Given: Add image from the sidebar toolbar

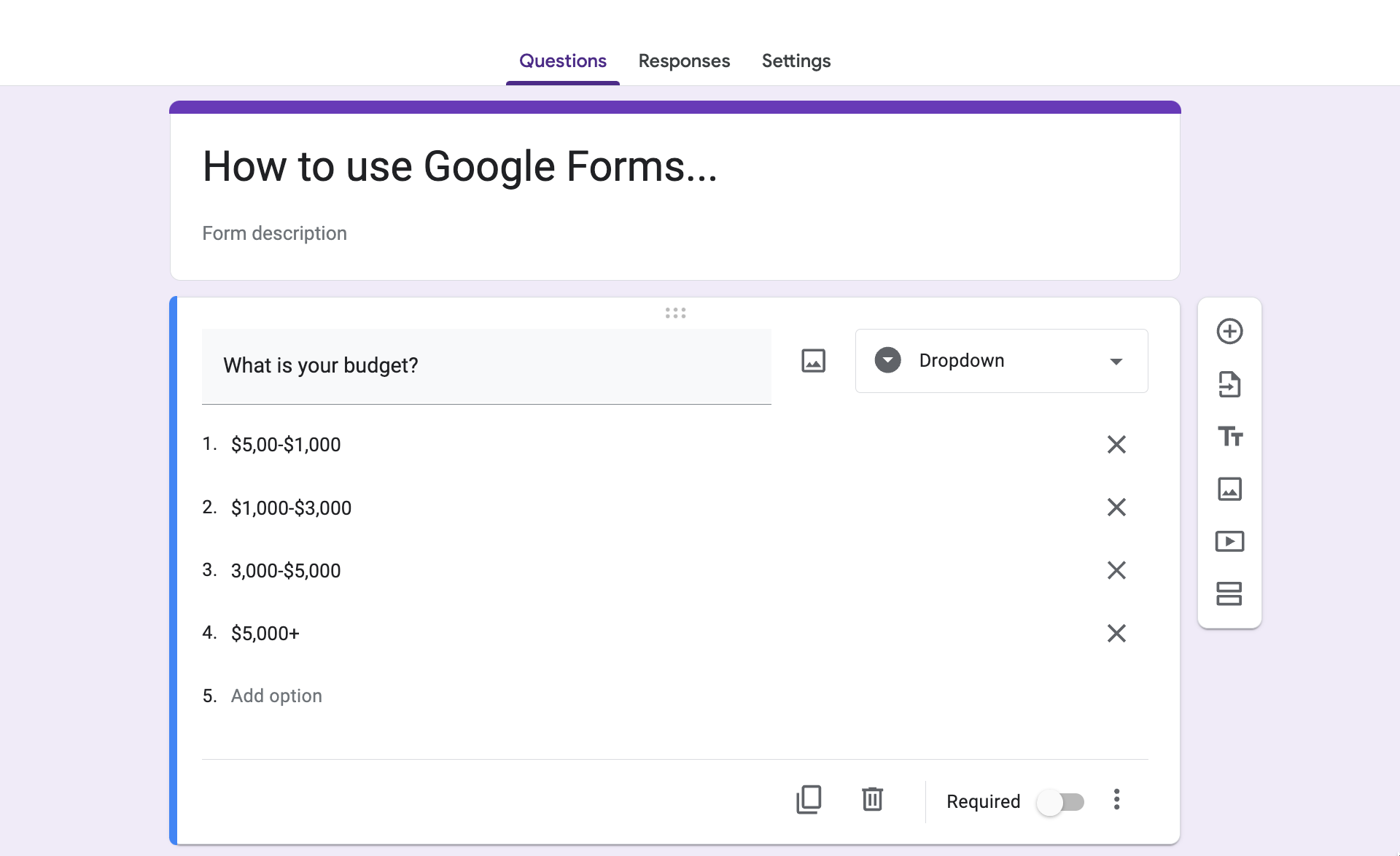Looking at the screenshot, I should click(1229, 489).
